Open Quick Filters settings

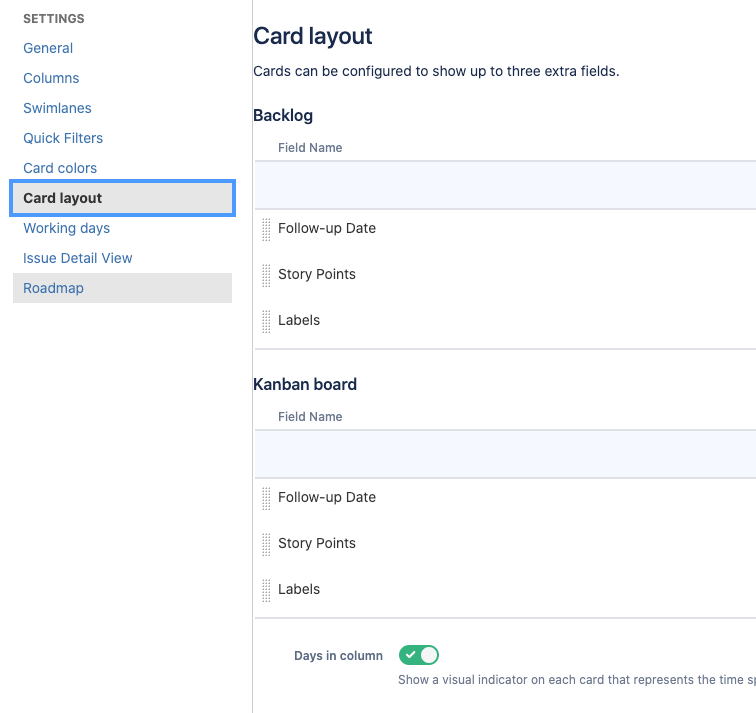[63, 138]
